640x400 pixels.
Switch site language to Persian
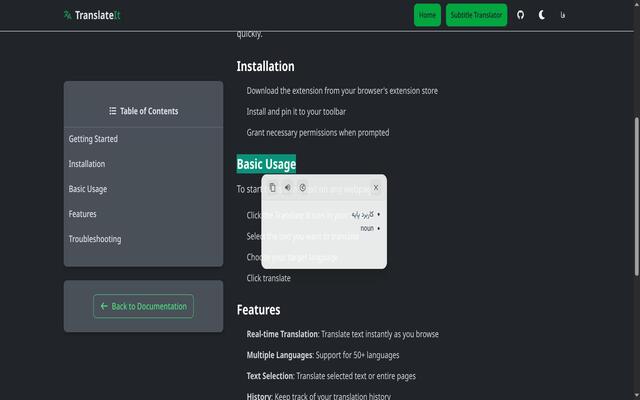(563, 15)
